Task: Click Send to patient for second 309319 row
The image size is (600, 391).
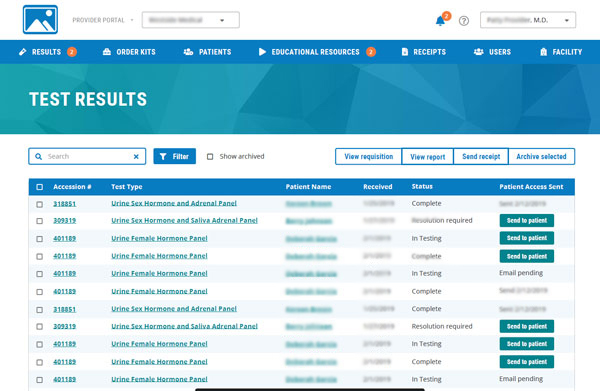Action: pyautogui.click(x=527, y=326)
